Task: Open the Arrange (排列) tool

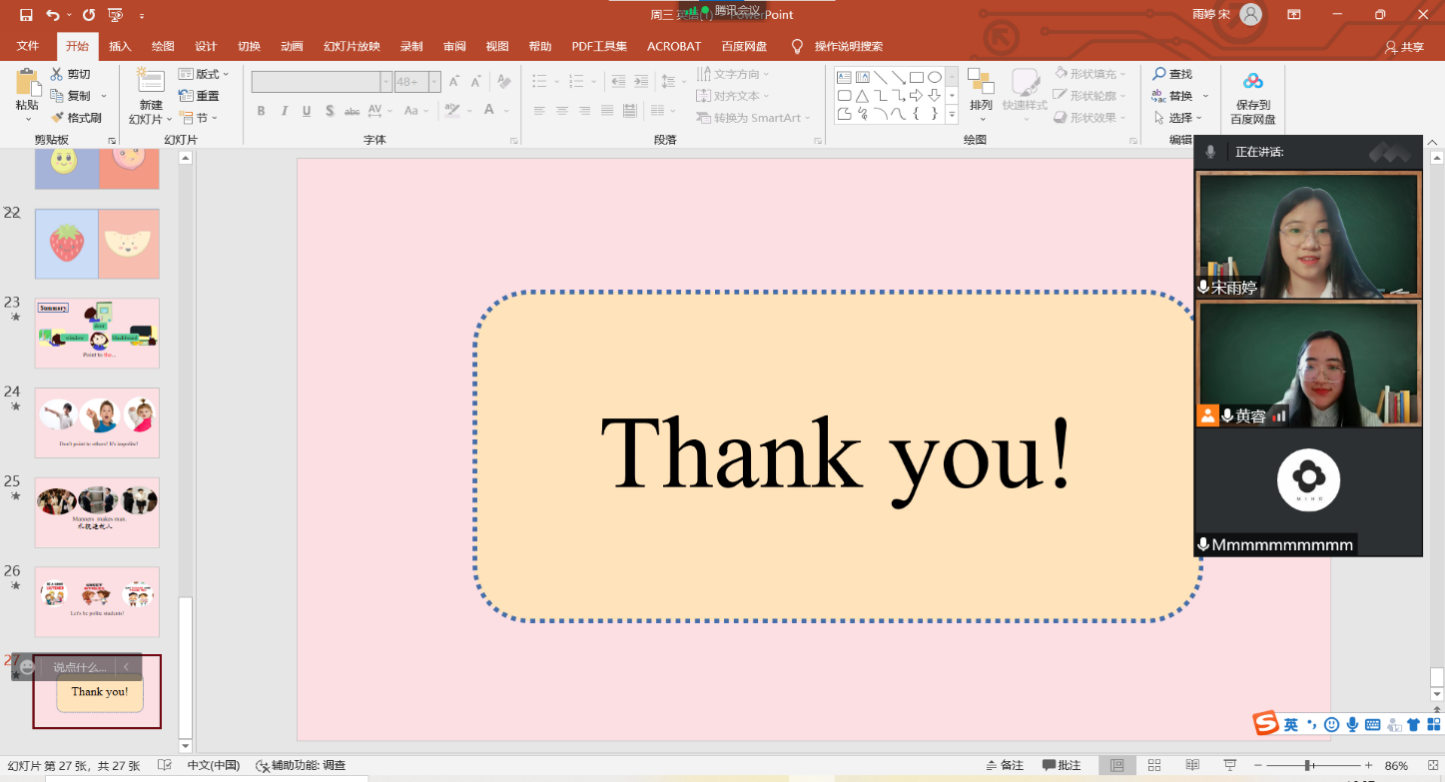Action: pos(981,85)
